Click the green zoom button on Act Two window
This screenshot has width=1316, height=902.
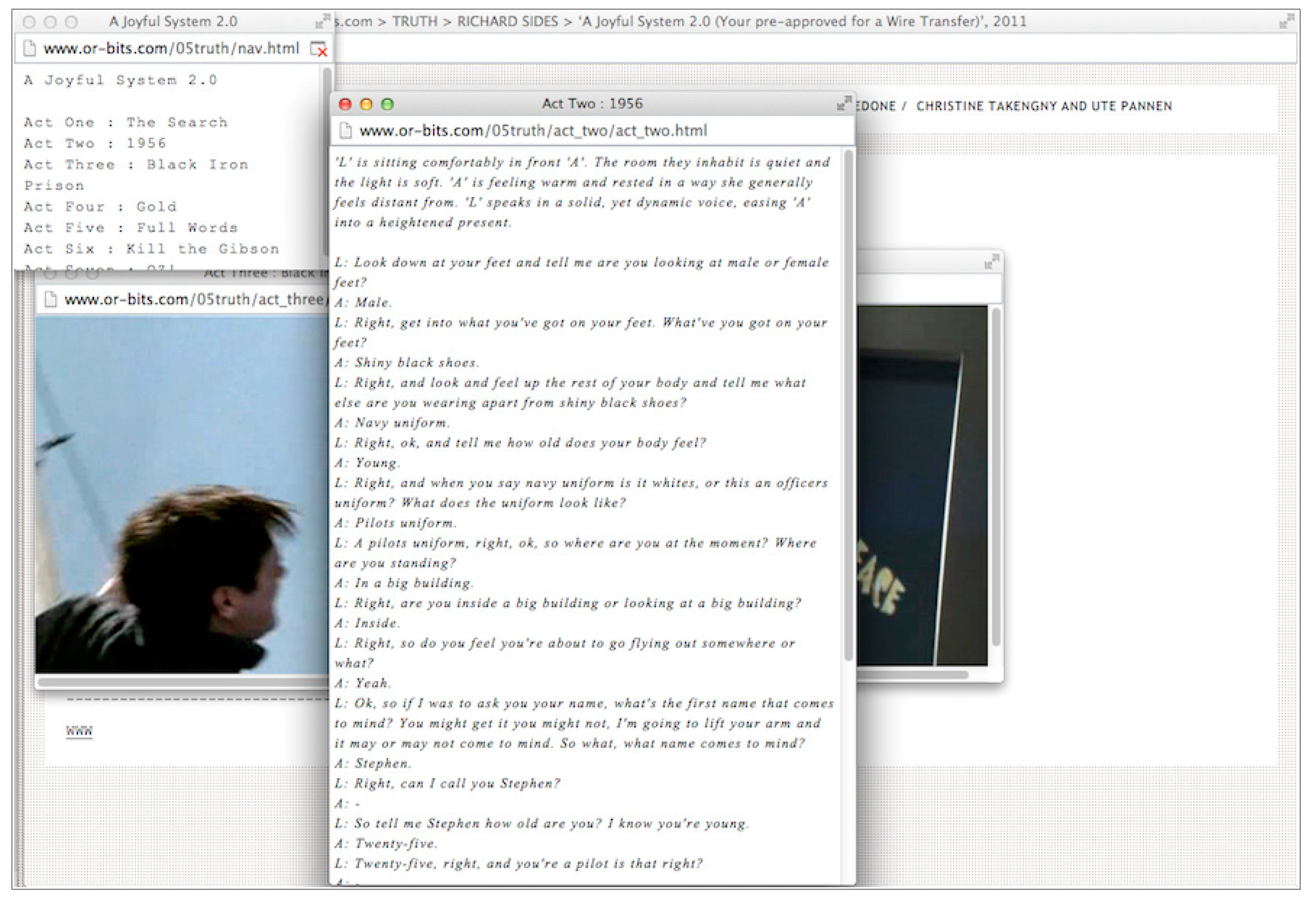387,104
